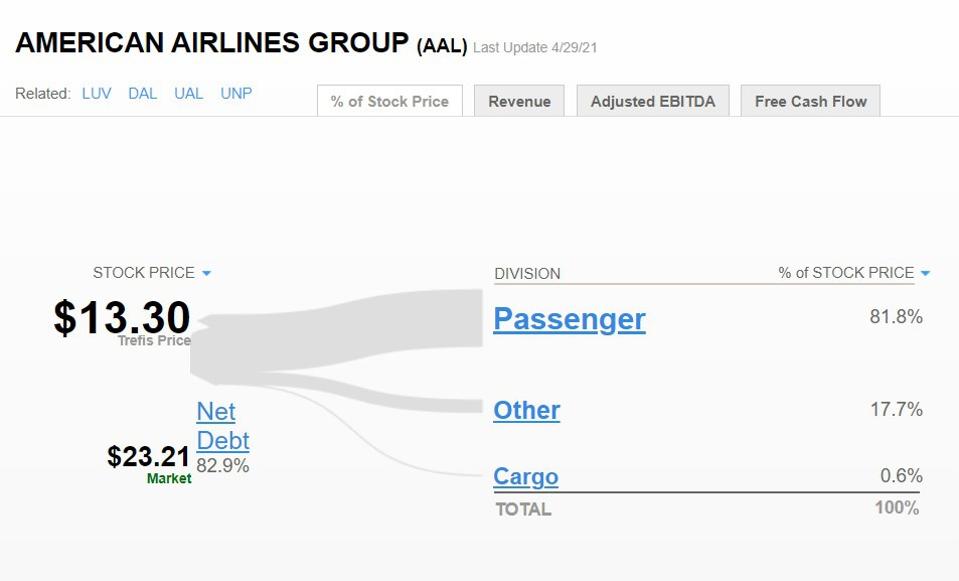Open the DAL related stock link
The image size is (959, 581).
(x=142, y=94)
